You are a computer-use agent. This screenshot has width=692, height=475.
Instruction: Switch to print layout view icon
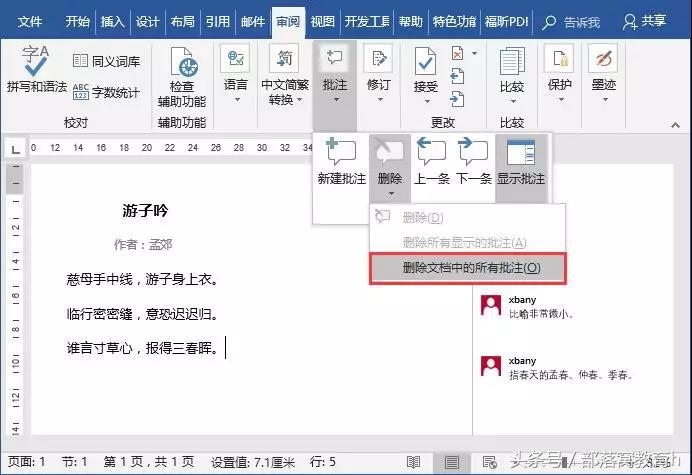pos(451,462)
